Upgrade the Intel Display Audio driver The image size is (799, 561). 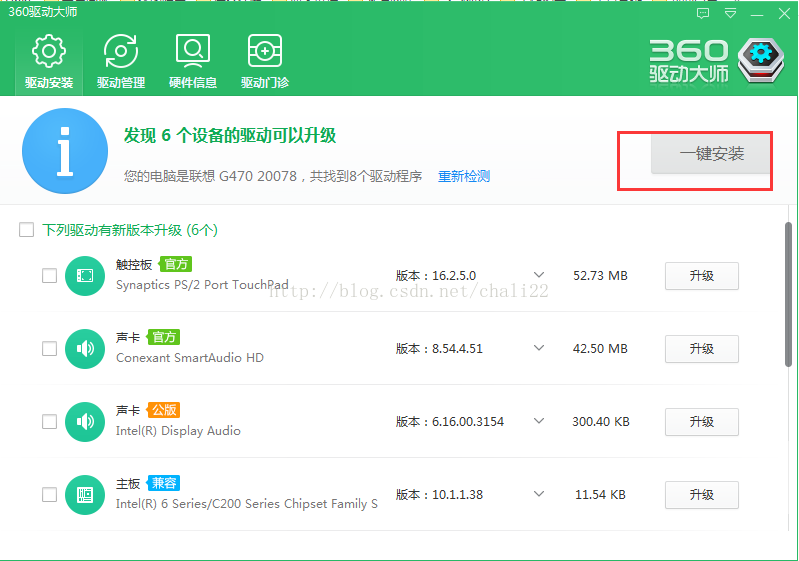702,421
